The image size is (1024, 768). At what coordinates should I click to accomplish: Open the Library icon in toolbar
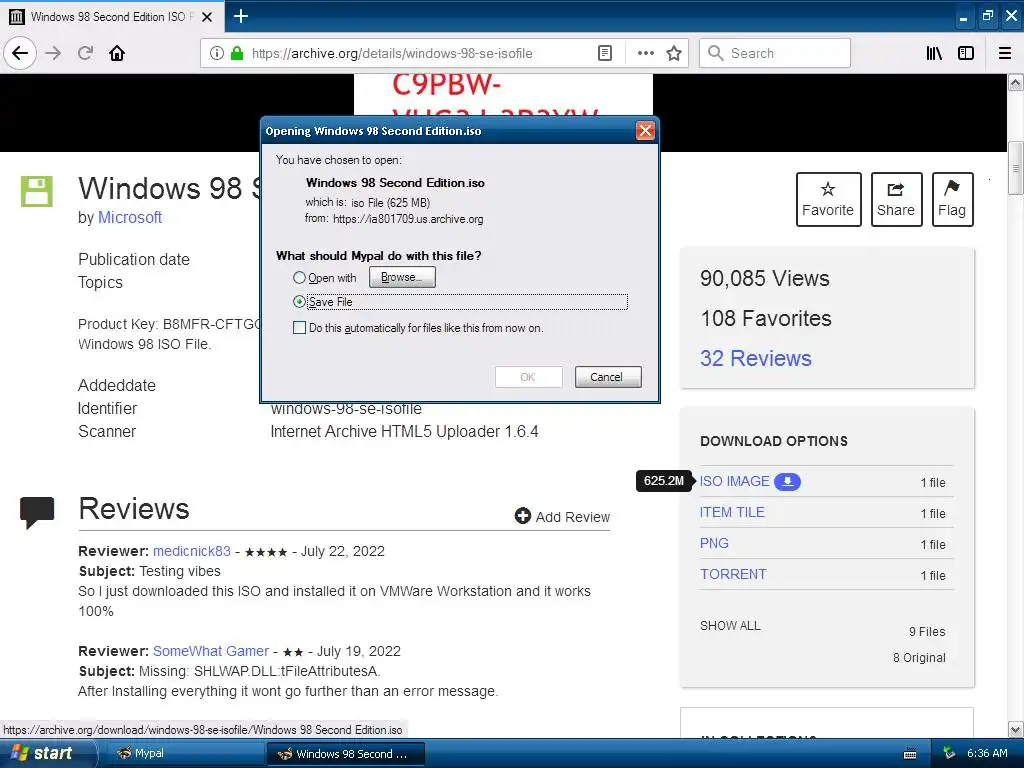coord(934,53)
